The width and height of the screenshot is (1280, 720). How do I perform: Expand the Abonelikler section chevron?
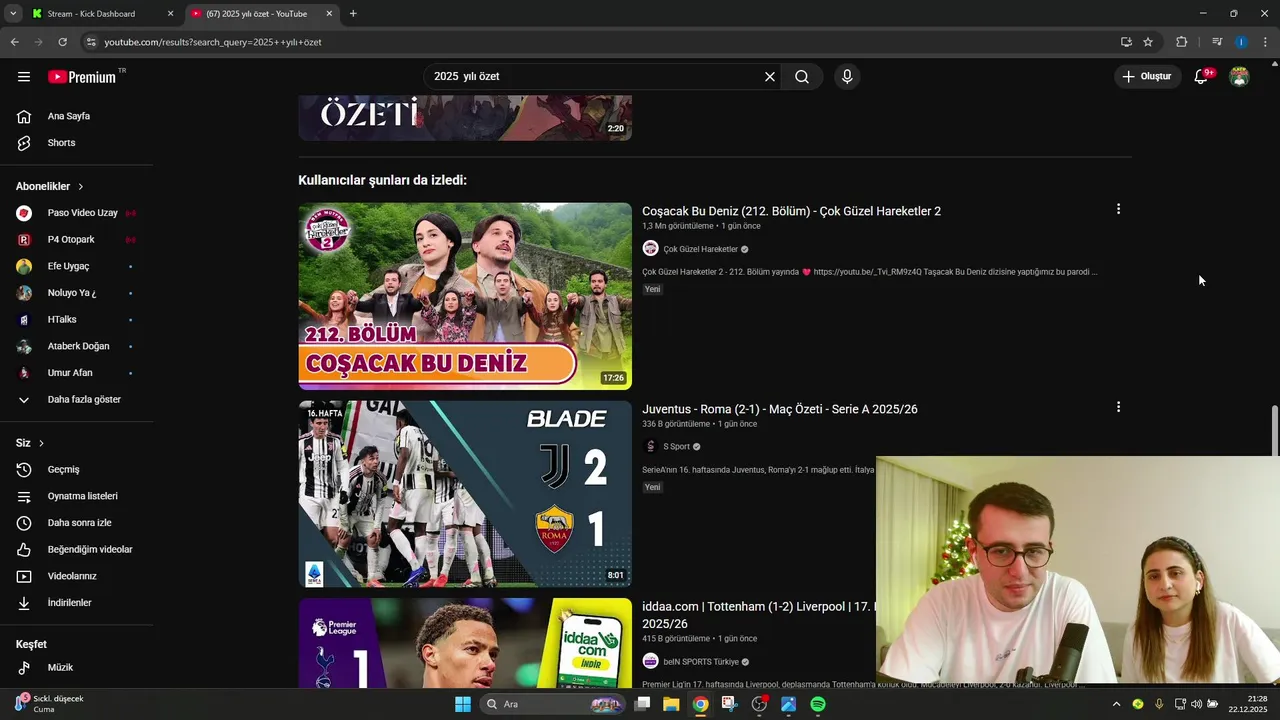tap(81, 187)
